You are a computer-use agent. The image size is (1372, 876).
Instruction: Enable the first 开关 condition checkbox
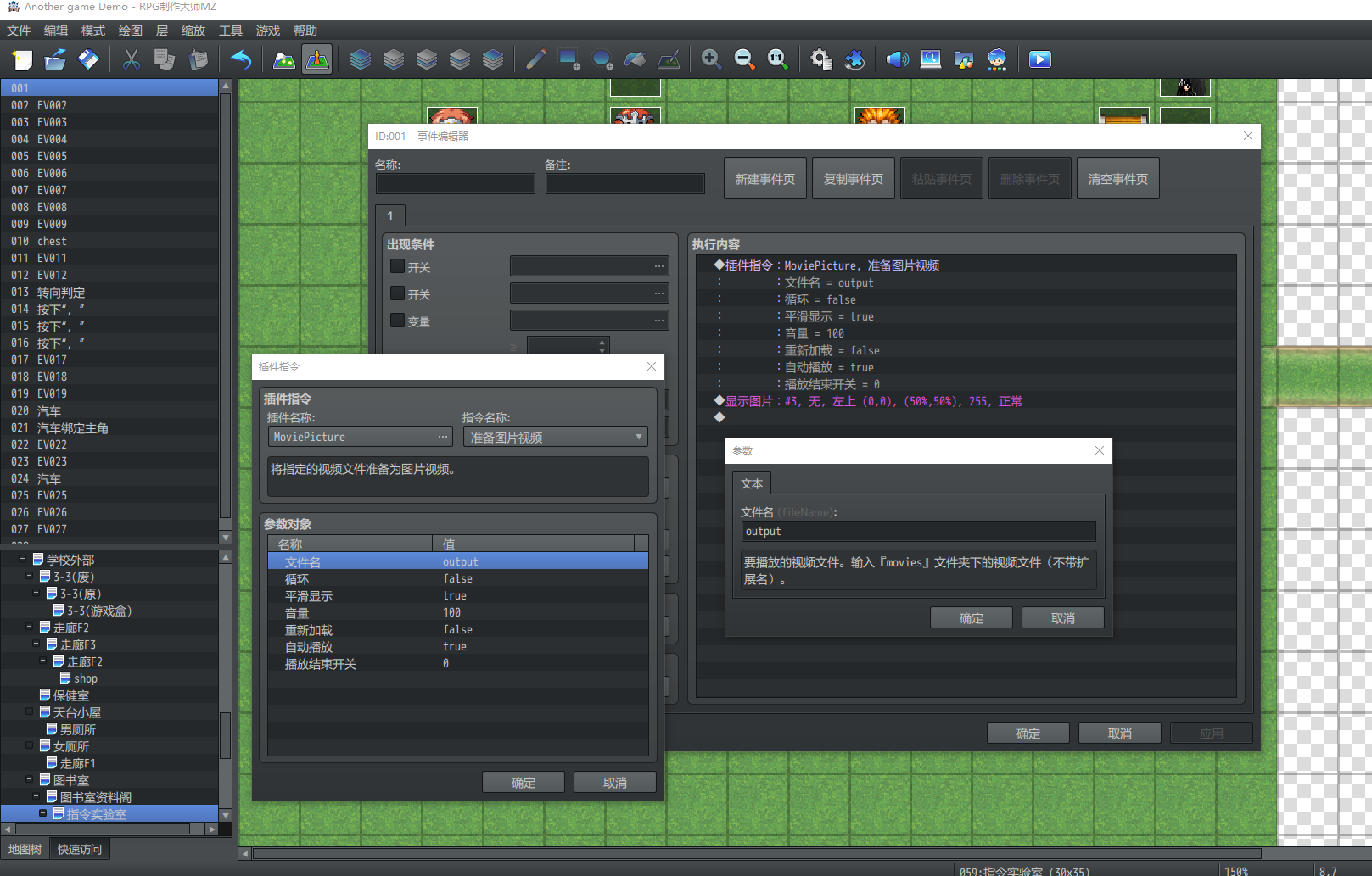397,266
